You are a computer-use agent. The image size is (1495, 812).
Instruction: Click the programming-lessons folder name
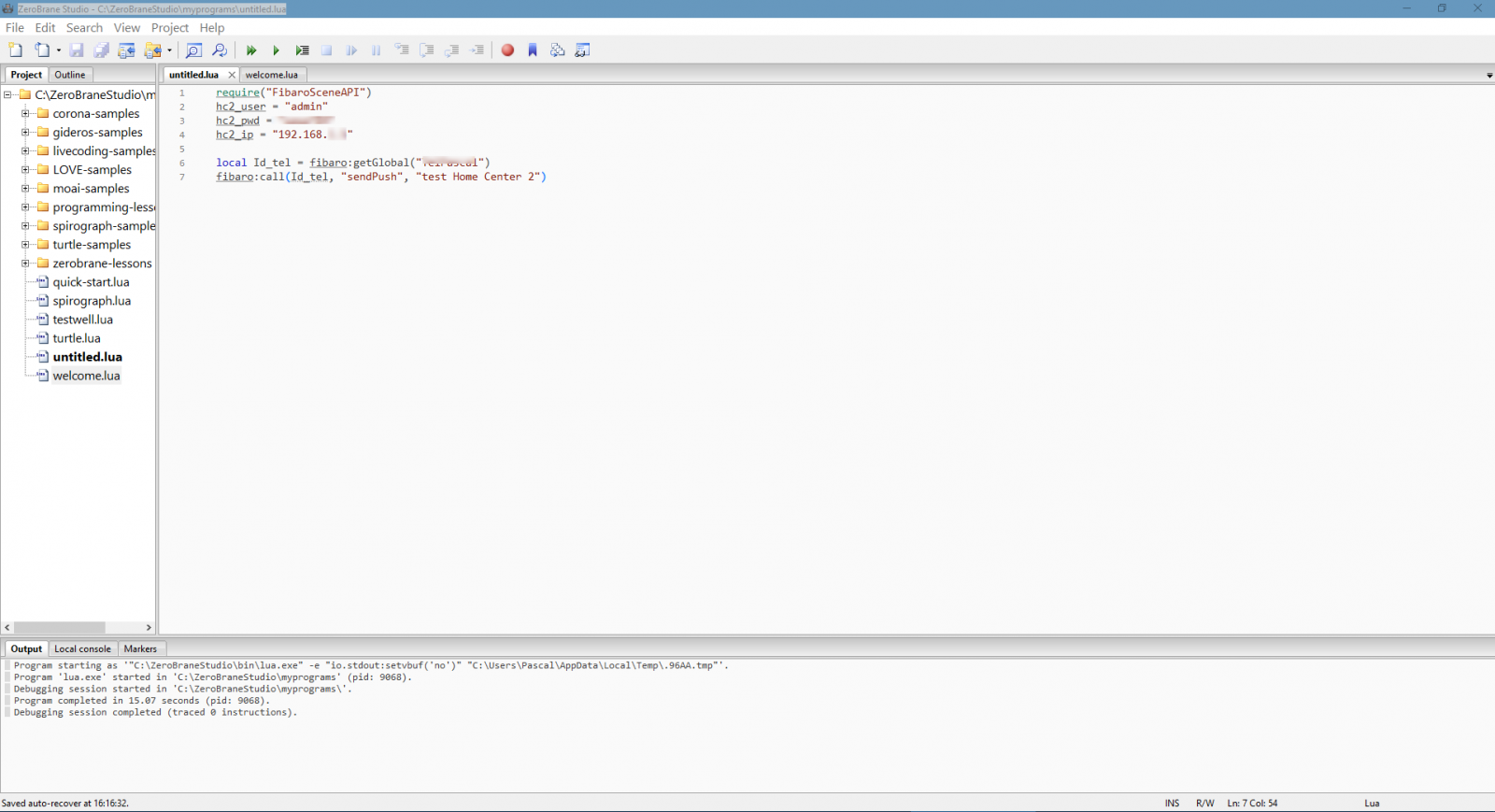pos(104,207)
